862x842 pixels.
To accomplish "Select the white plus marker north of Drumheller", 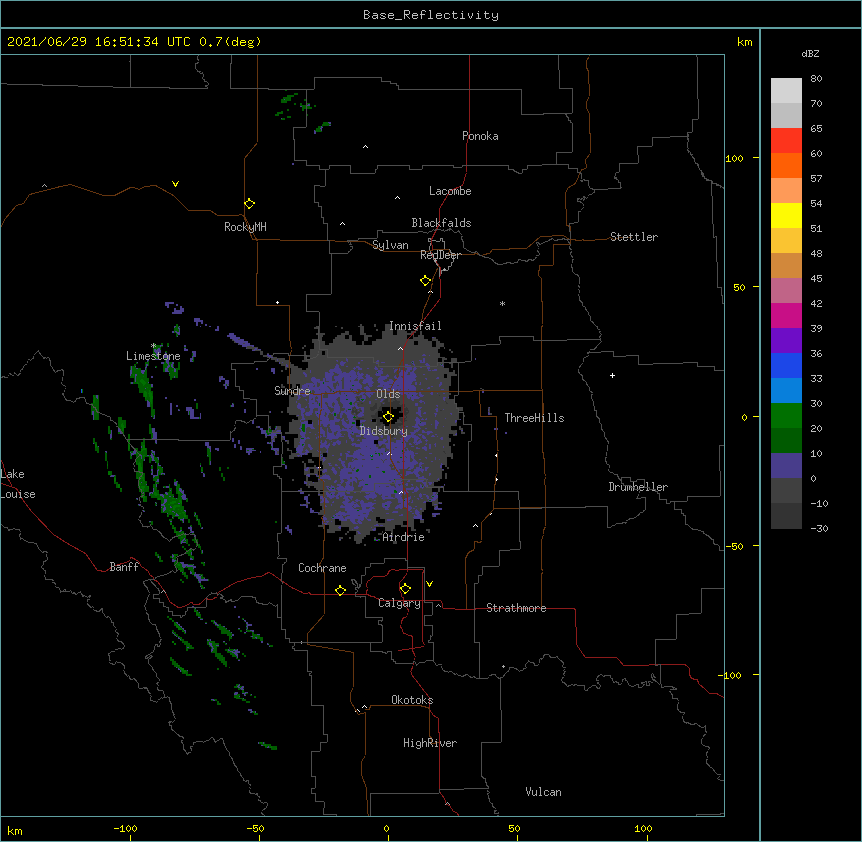I will coord(612,375).
